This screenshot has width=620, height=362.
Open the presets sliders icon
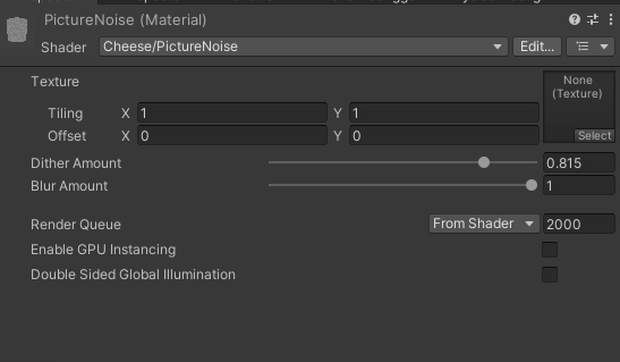point(592,19)
